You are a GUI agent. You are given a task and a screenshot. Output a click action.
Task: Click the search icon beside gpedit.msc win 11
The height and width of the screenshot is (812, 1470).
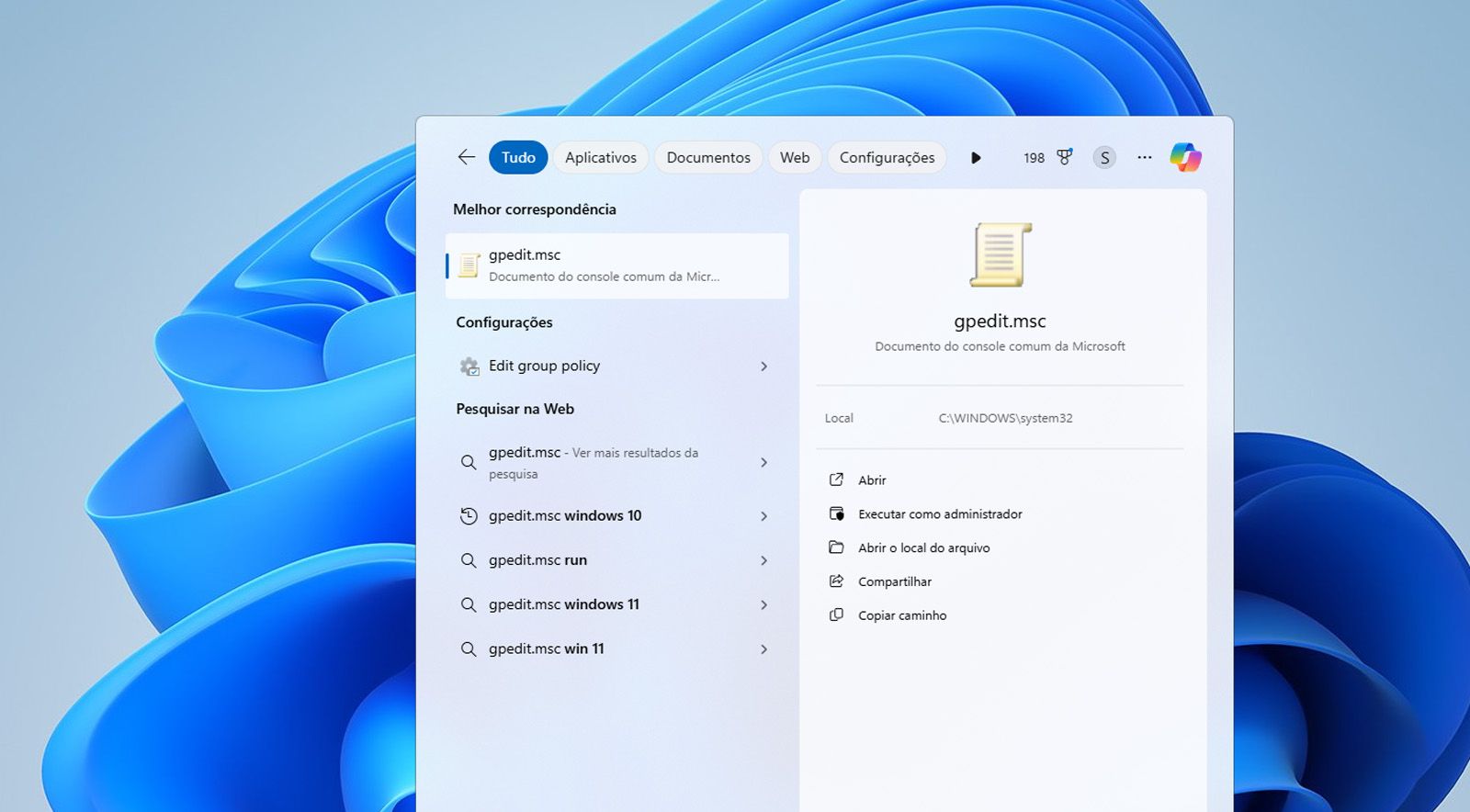click(x=469, y=649)
